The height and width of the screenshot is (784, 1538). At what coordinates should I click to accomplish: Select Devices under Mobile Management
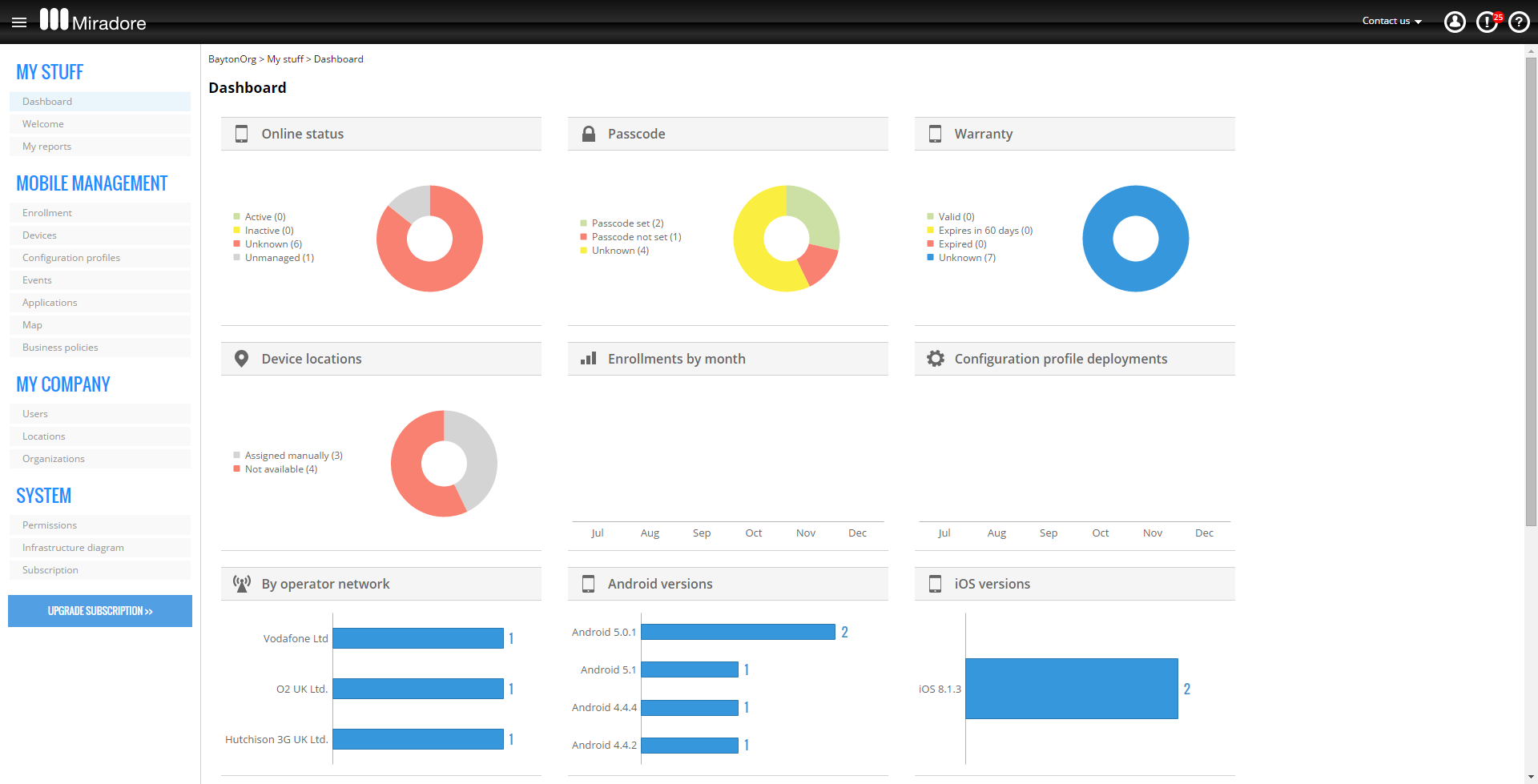click(x=39, y=235)
